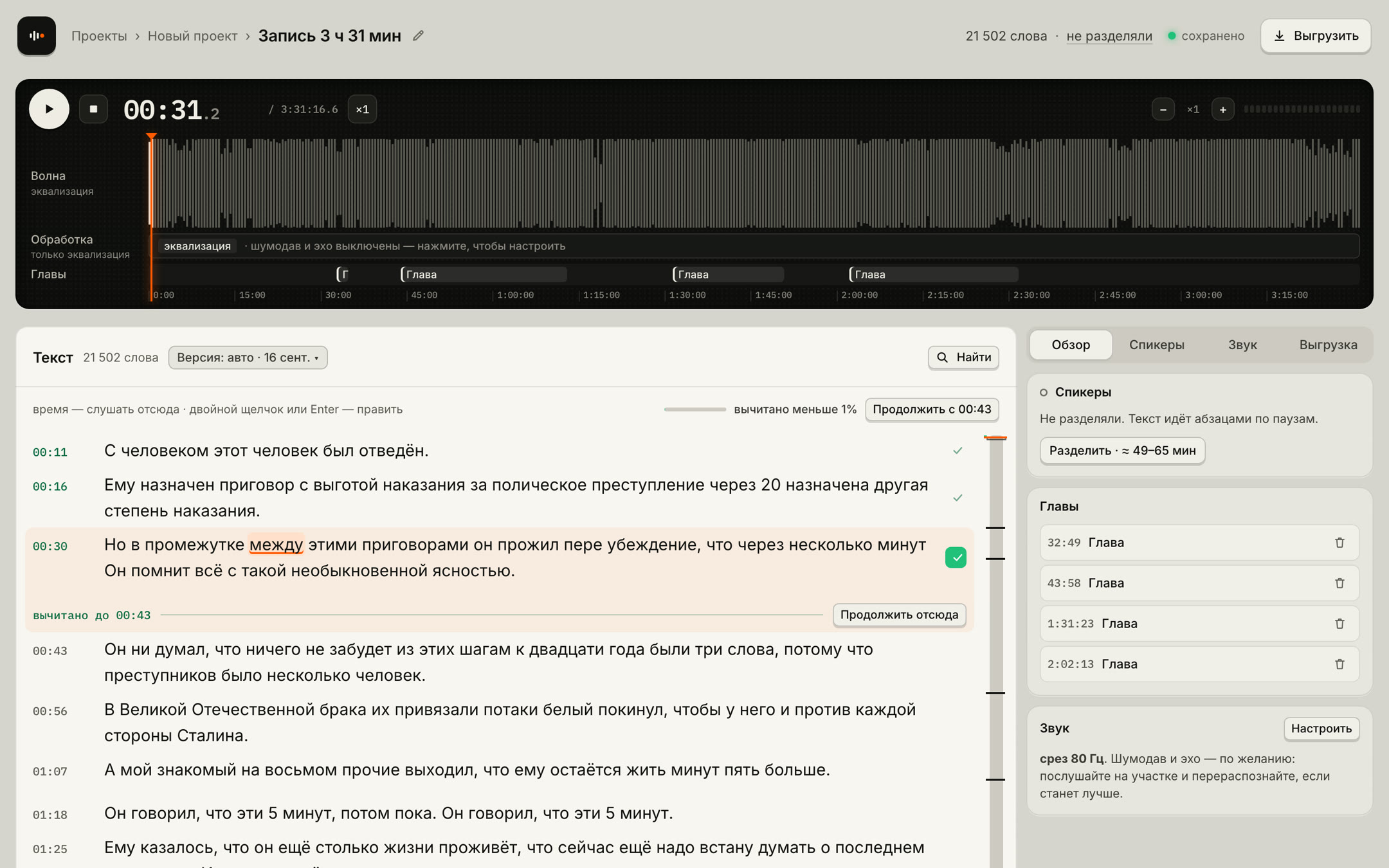Click the 01:18 timestamp to listen
The width and height of the screenshot is (1389, 868).
tap(50, 815)
